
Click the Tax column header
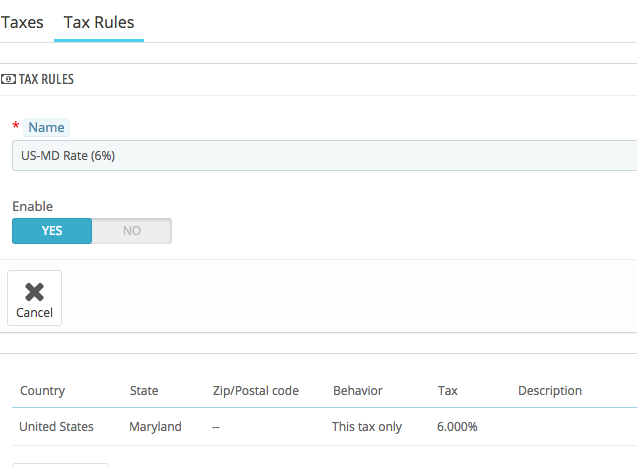coord(448,391)
